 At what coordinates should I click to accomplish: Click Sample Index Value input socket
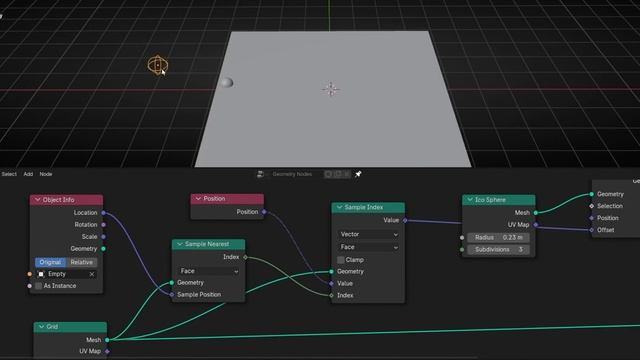(331, 283)
